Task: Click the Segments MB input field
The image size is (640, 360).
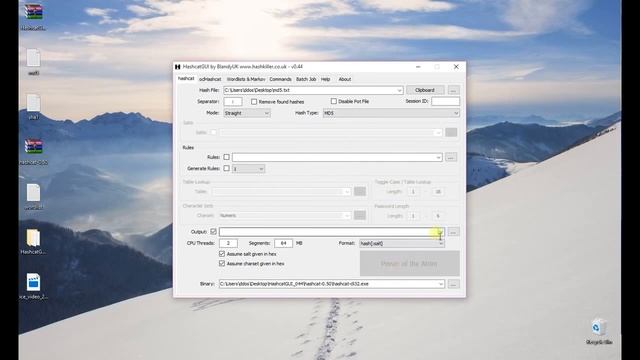Action: 283,243
